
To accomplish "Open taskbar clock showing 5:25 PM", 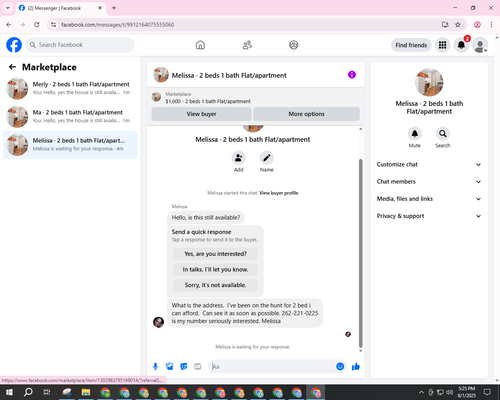I will [467, 392].
